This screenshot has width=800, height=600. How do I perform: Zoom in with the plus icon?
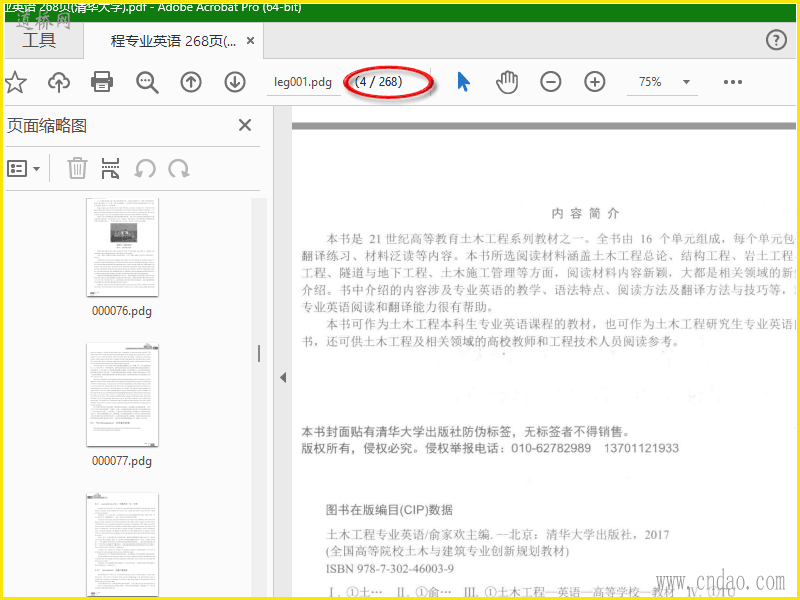click(x=594, y=82)
